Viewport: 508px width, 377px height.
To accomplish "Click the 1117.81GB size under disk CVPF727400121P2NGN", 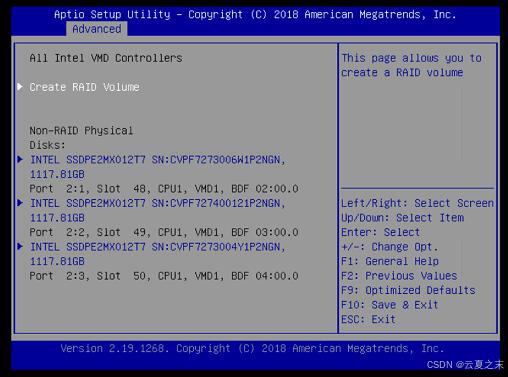I will (x=57, y=218).
